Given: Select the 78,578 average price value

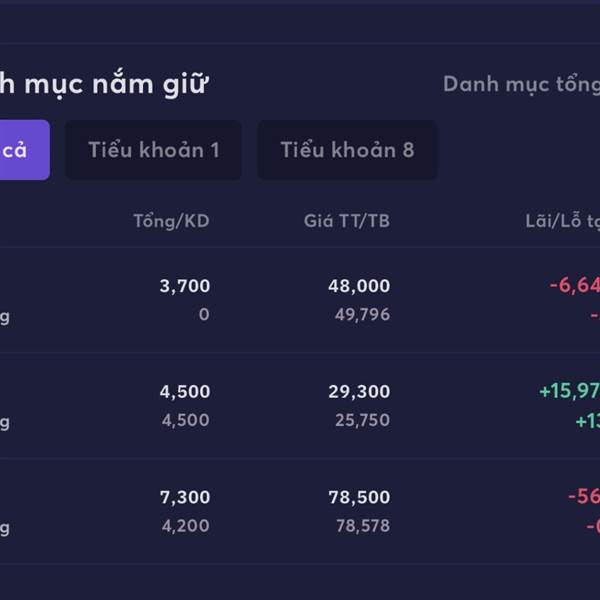Looking at the screenshot, I should [362, 526].
